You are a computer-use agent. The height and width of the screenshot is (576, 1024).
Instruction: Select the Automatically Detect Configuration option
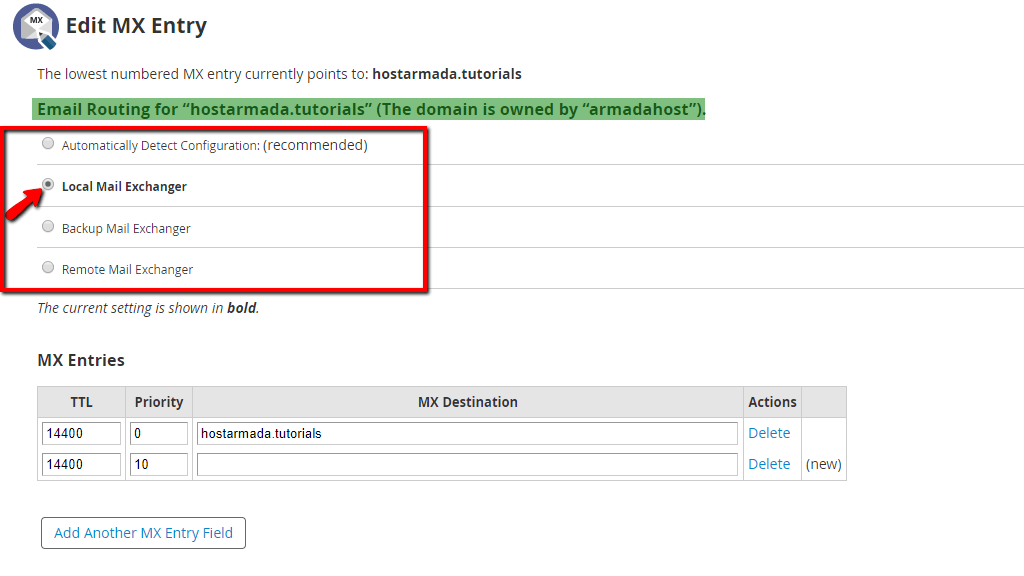[x=48, y=143]
